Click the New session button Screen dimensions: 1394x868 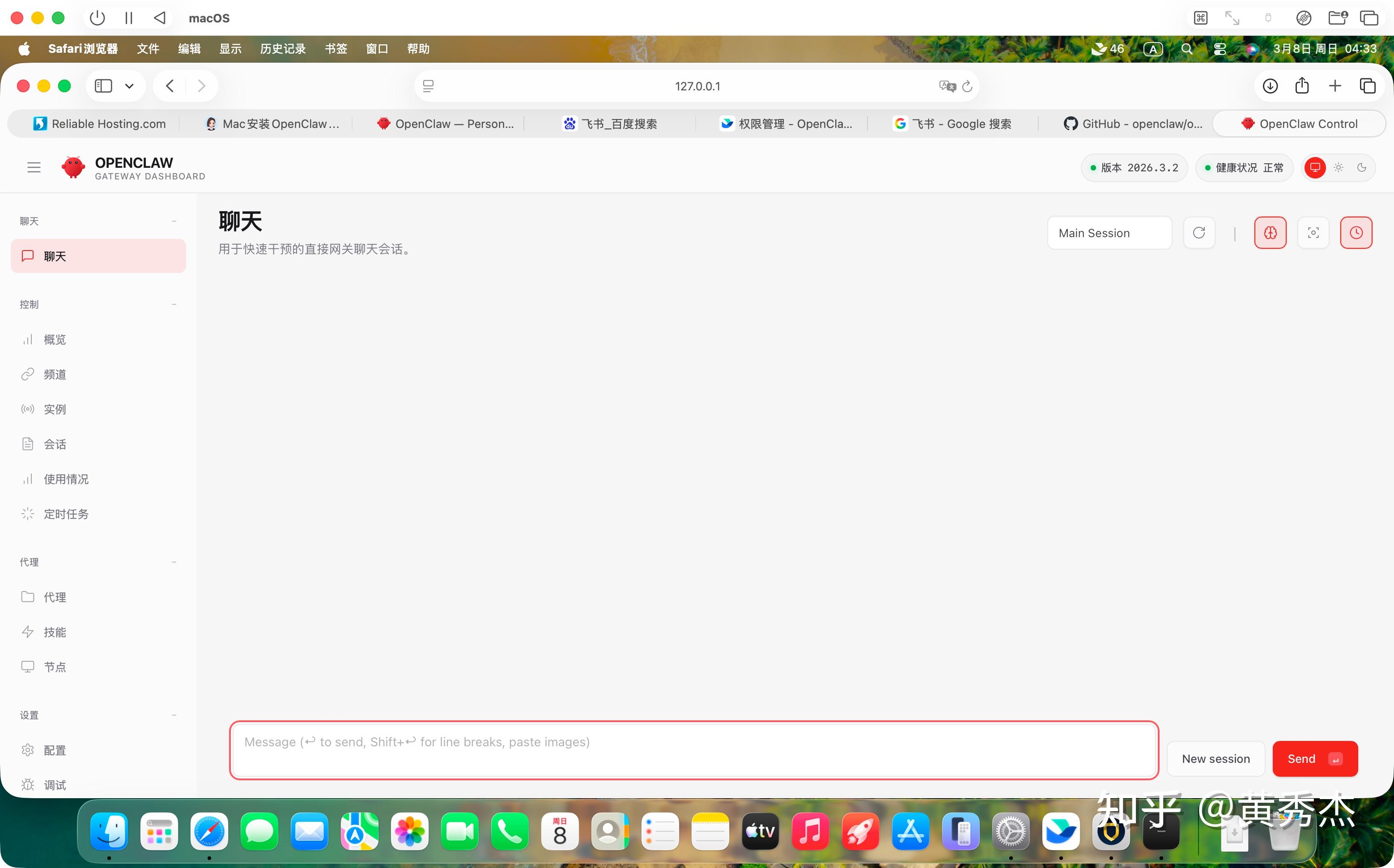coord(1215,759)
